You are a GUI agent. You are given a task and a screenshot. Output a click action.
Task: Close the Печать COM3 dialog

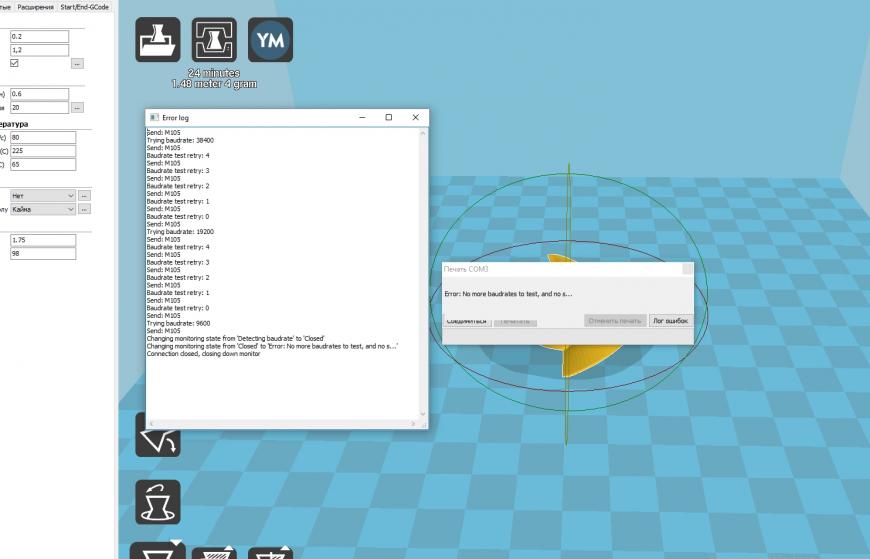coord(687,269)
